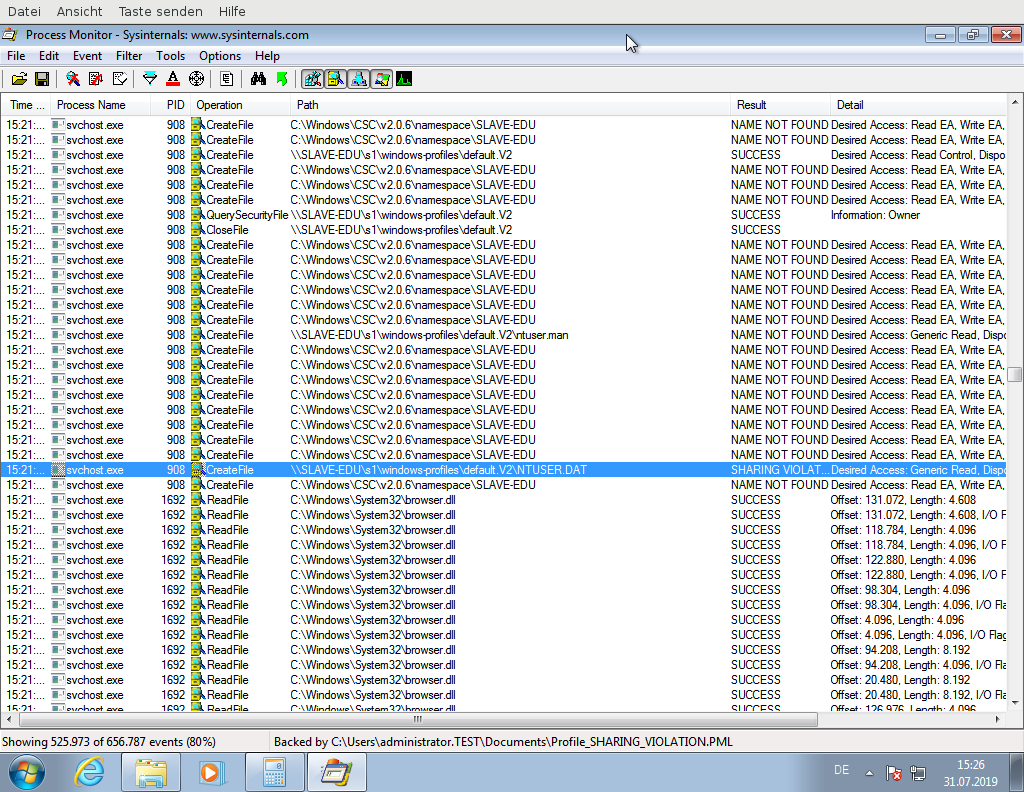
Task: Click the Find binoculars icon
Action: [258, 78]
